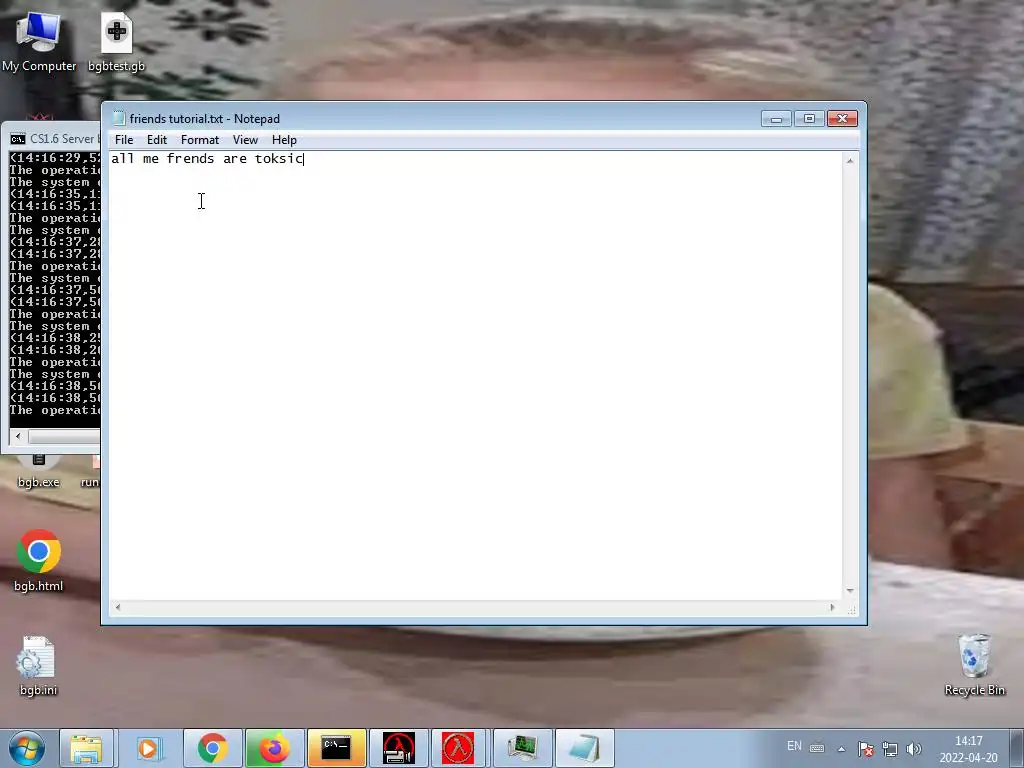Launch Windows Media Player from taskbar
1024x768 pixels.
(149, 748)
